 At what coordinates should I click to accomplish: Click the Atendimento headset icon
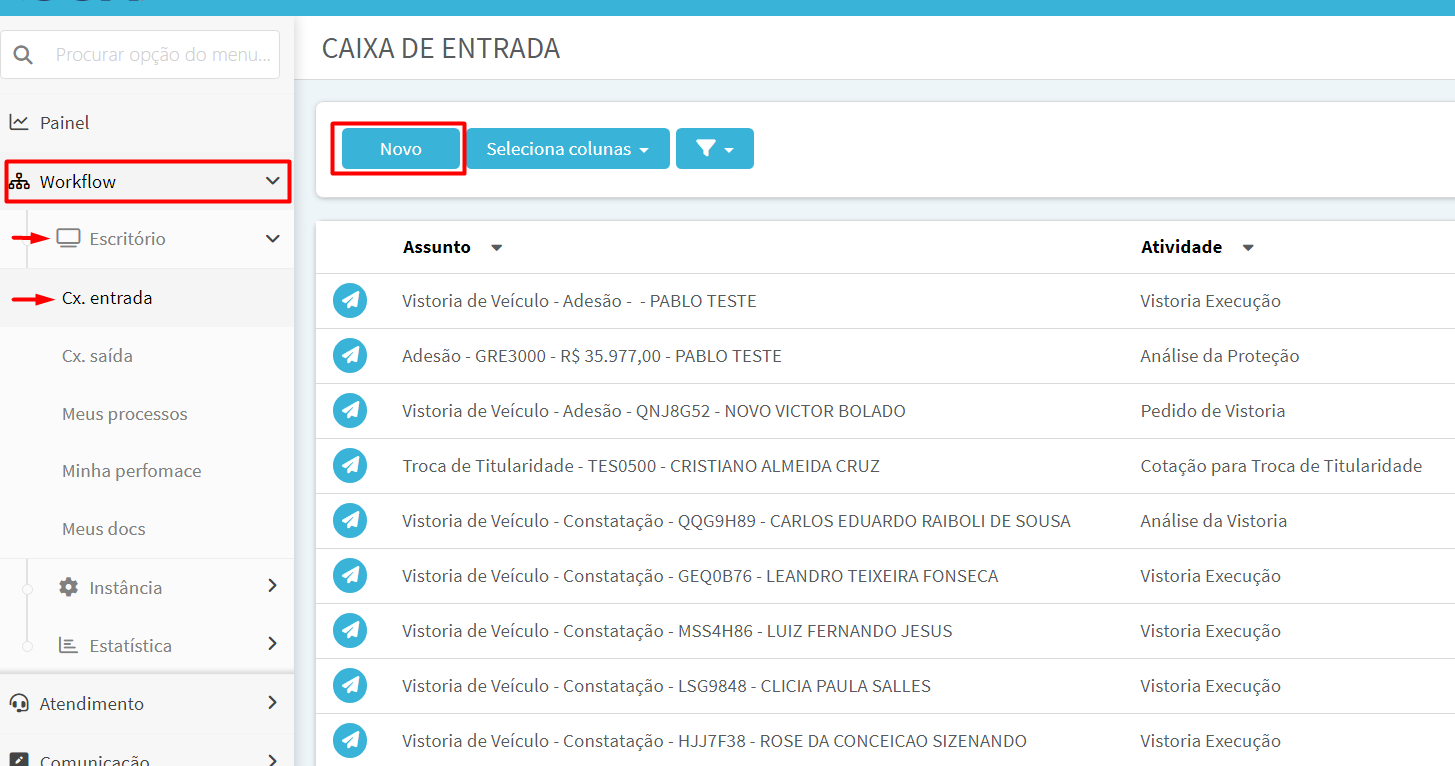pos(19,703)
